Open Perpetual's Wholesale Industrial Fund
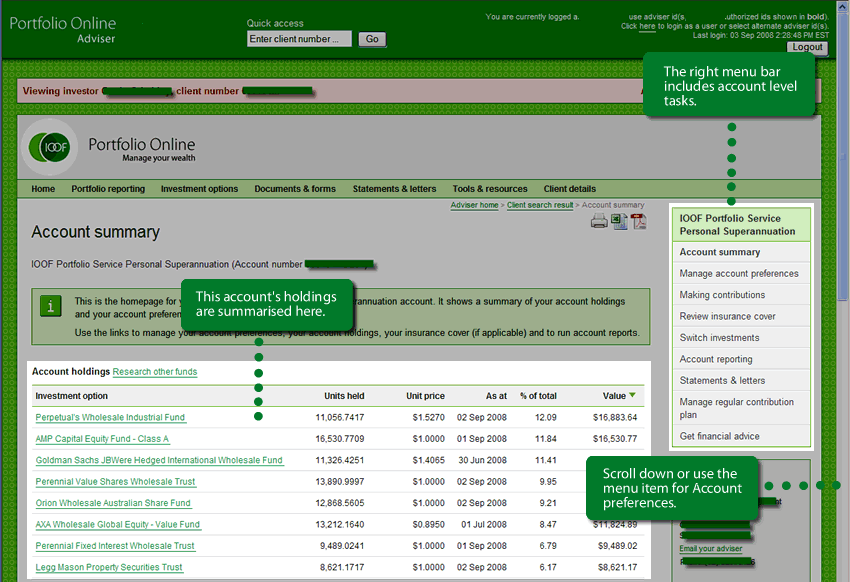 (110, 417)
